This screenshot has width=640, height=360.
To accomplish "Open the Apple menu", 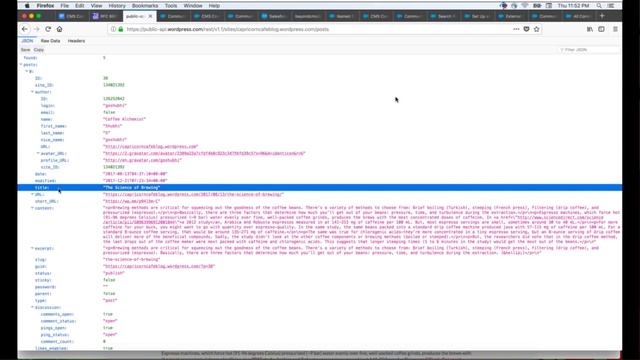I will pyautogui.click(x=27, y=6).
